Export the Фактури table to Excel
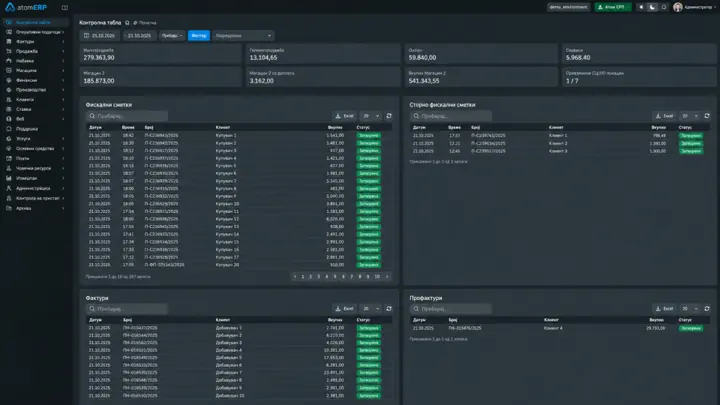The image size is (720, 405). tap(345, 309)
